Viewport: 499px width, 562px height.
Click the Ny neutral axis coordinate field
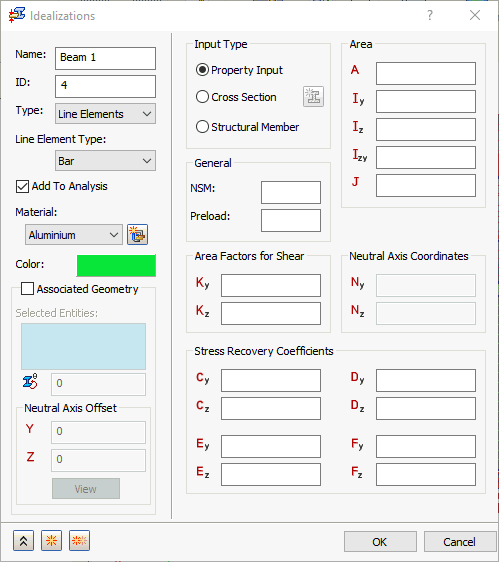pos(426,285)
